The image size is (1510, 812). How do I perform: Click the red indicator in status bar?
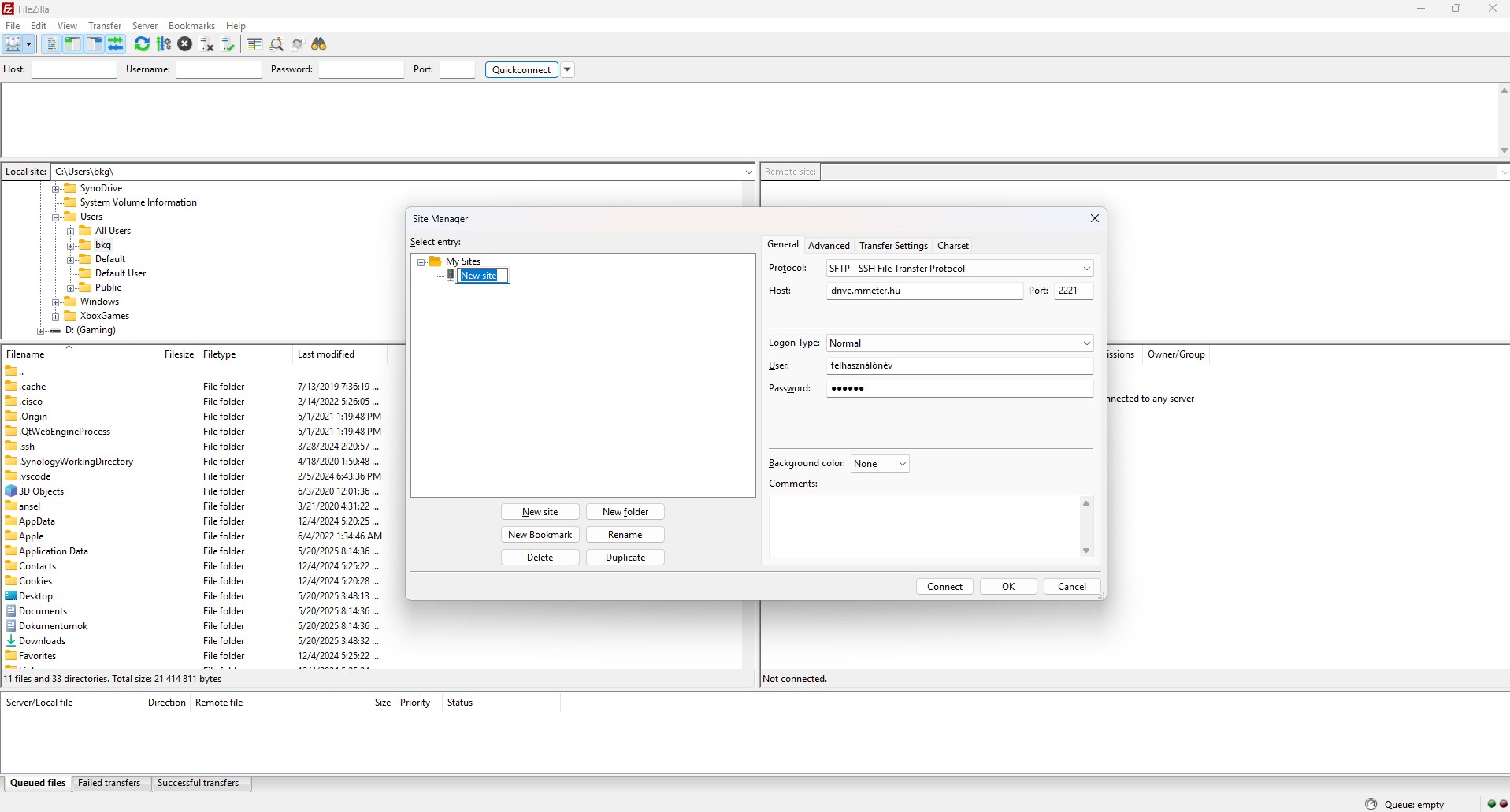(1503, 804)
